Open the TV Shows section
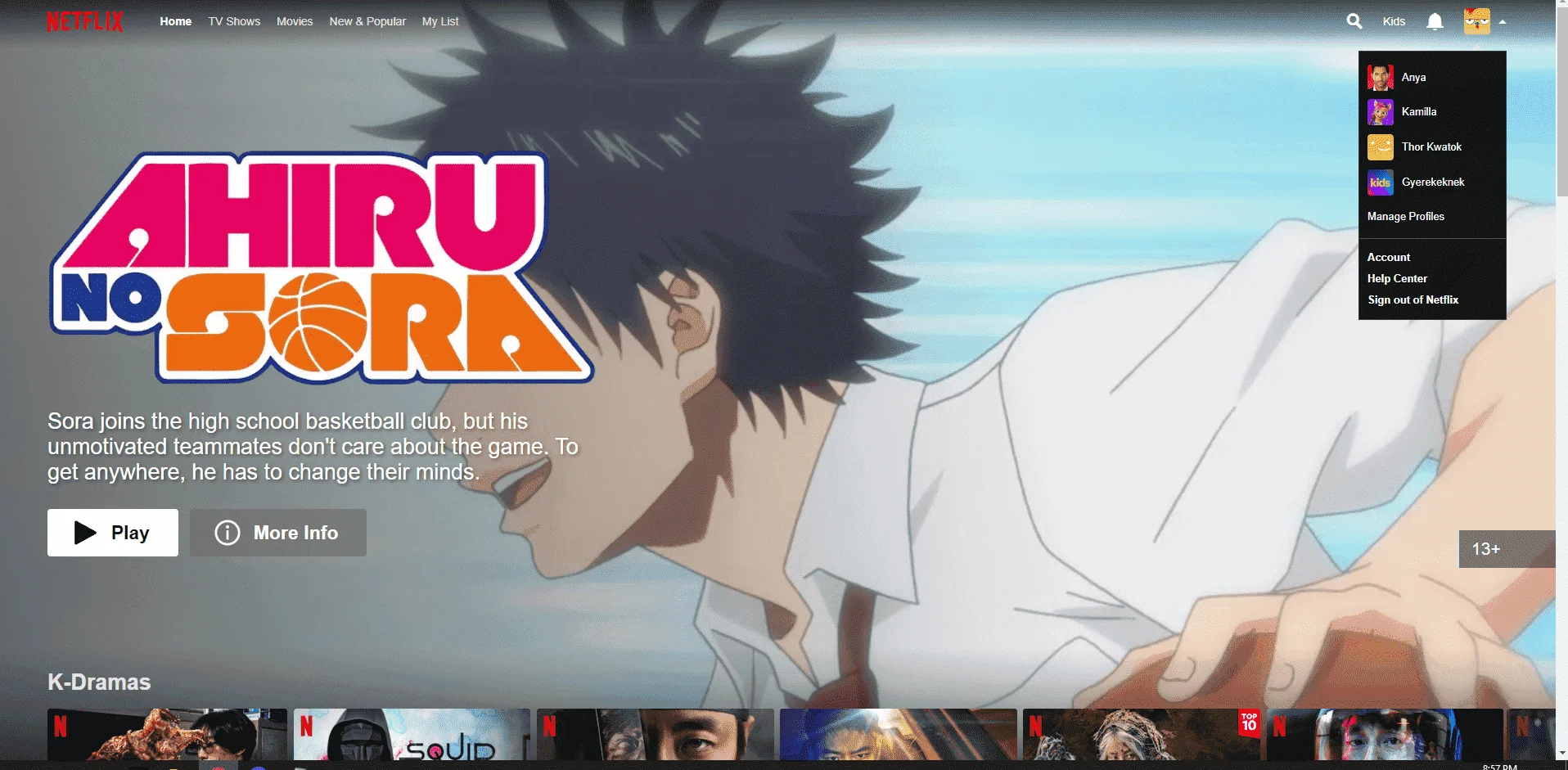This screenshot has height=770, width=1568. [234, 21]
